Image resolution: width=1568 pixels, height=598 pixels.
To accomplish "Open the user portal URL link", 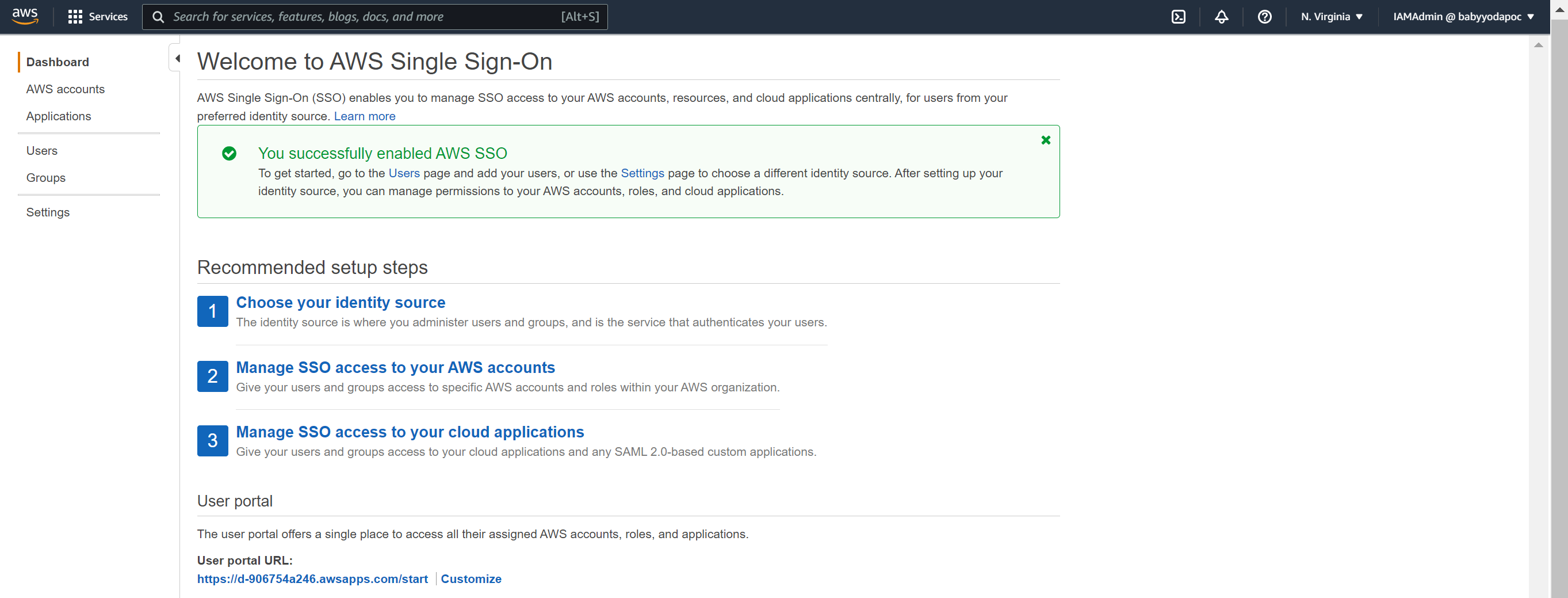I will coord(312,578).
